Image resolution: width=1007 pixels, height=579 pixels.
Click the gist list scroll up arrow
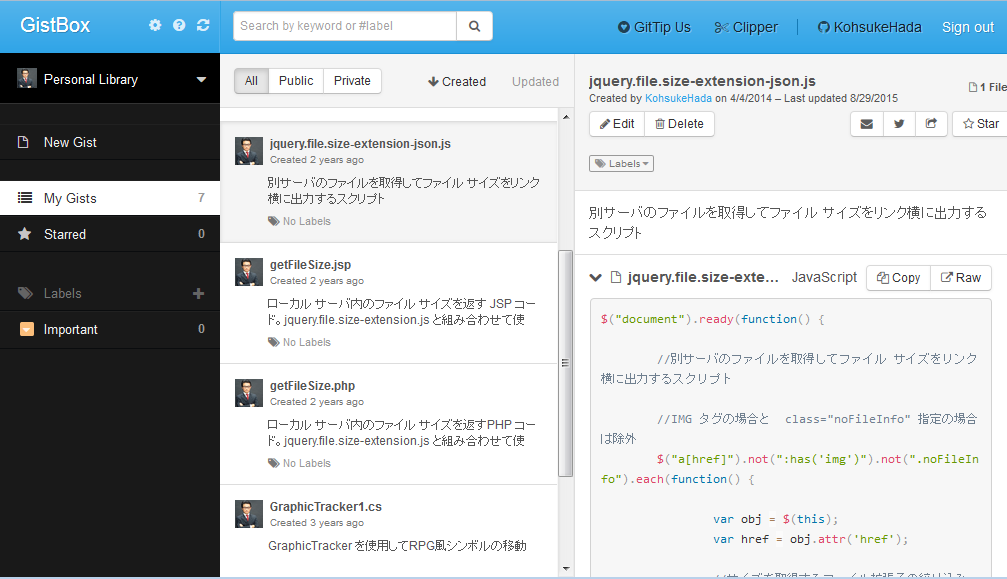(x=566, y=117)
